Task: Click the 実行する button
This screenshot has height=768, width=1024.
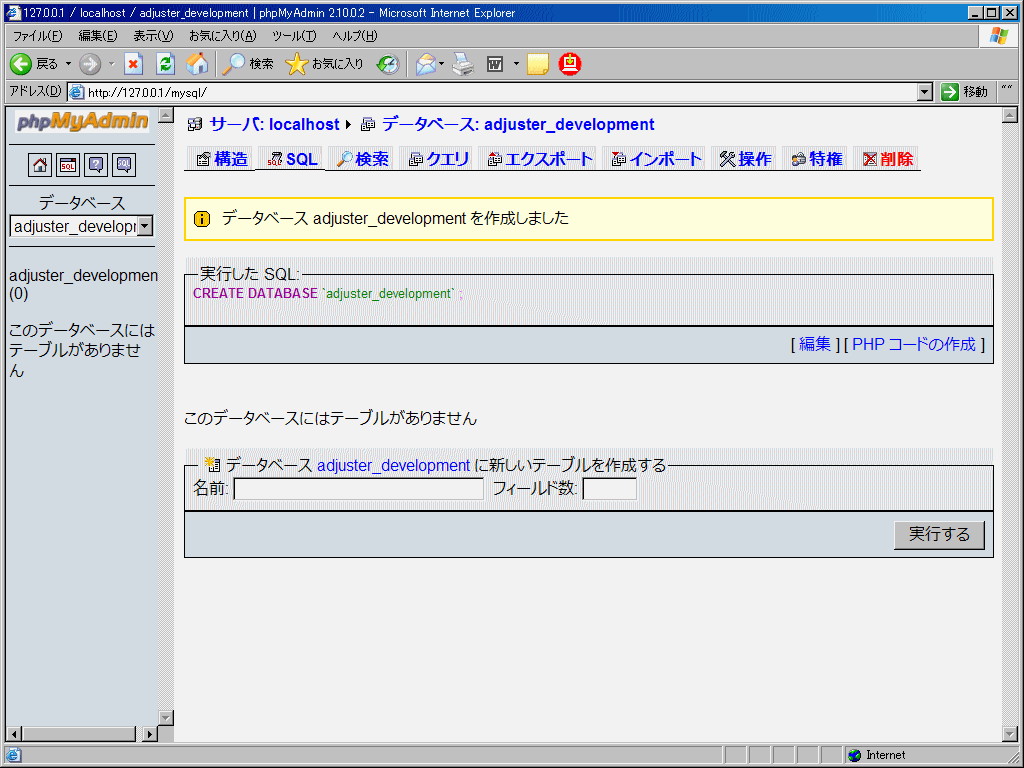Action: (x=938, y=534)
